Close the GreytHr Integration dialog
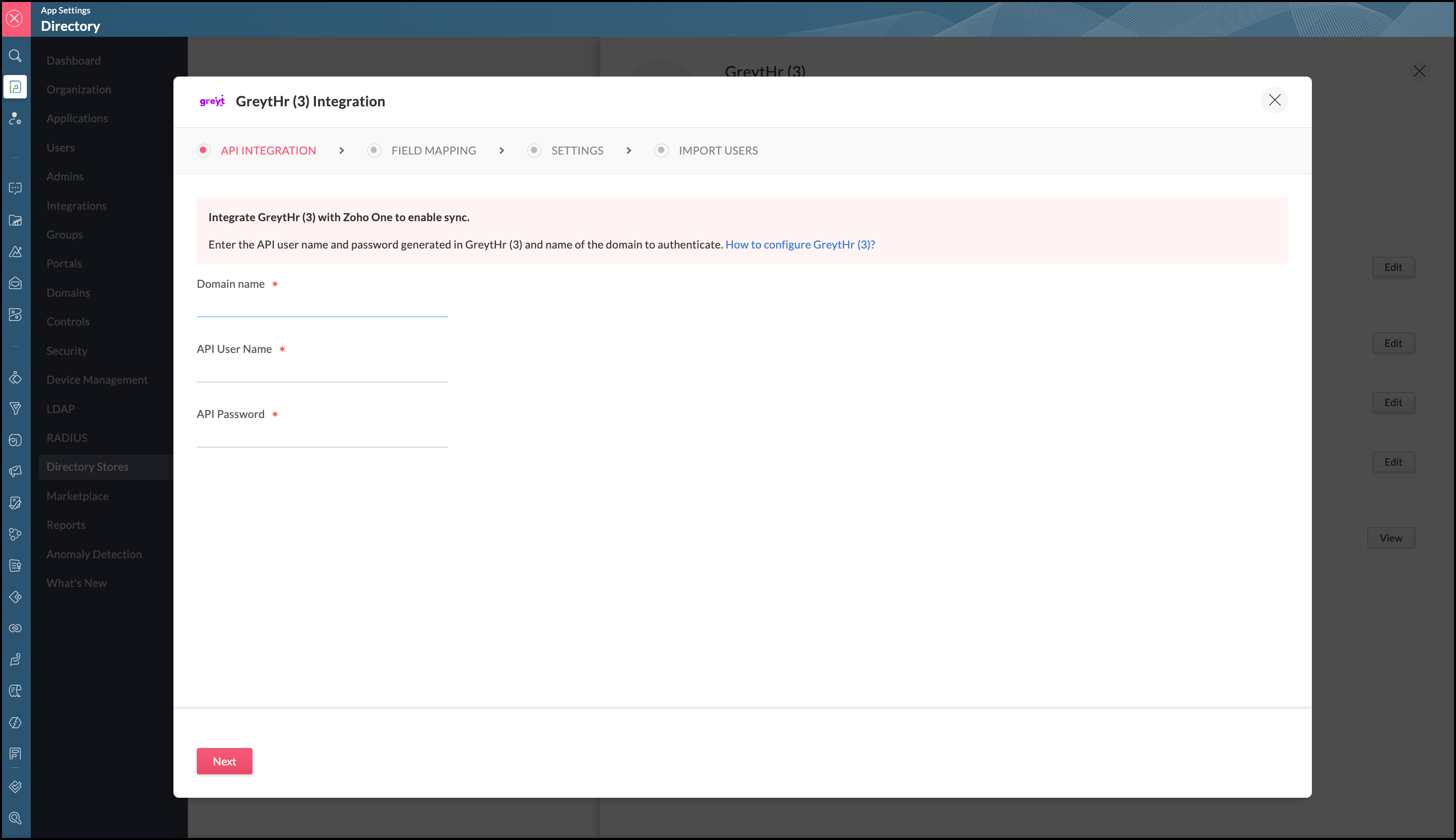 tap(1274, 100)
